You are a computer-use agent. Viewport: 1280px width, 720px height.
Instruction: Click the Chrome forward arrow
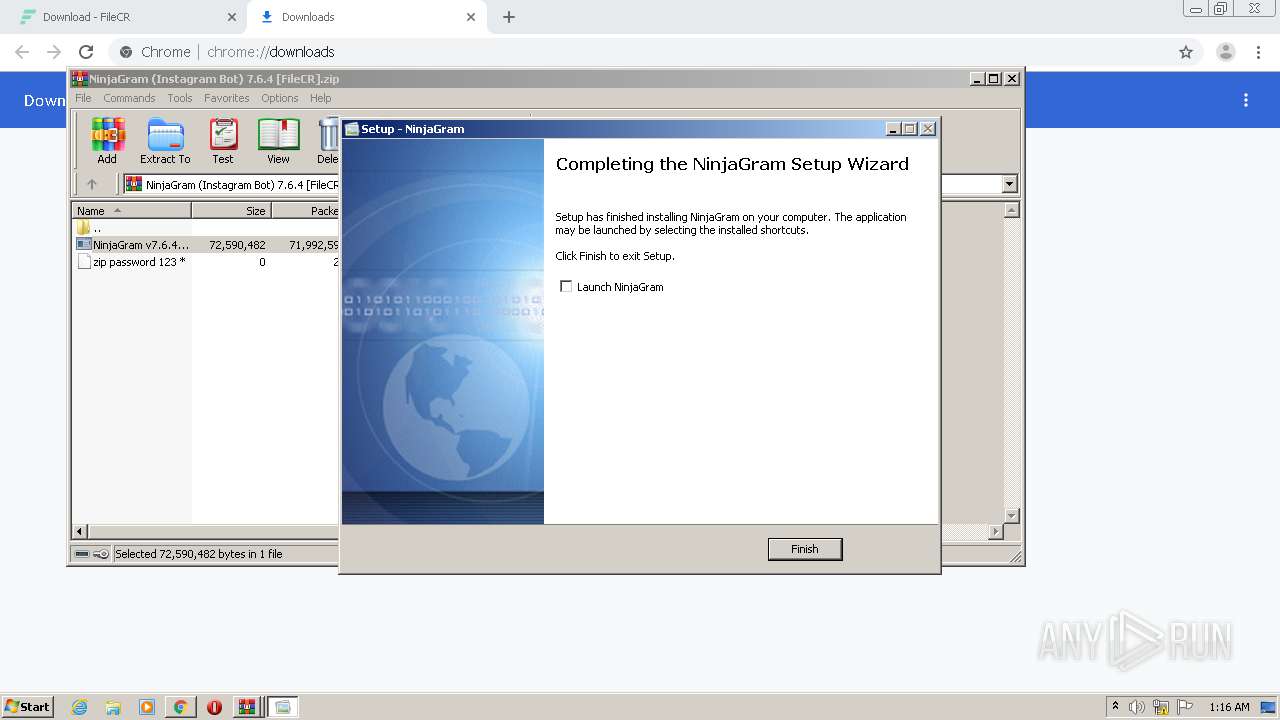tap(54, 52)
